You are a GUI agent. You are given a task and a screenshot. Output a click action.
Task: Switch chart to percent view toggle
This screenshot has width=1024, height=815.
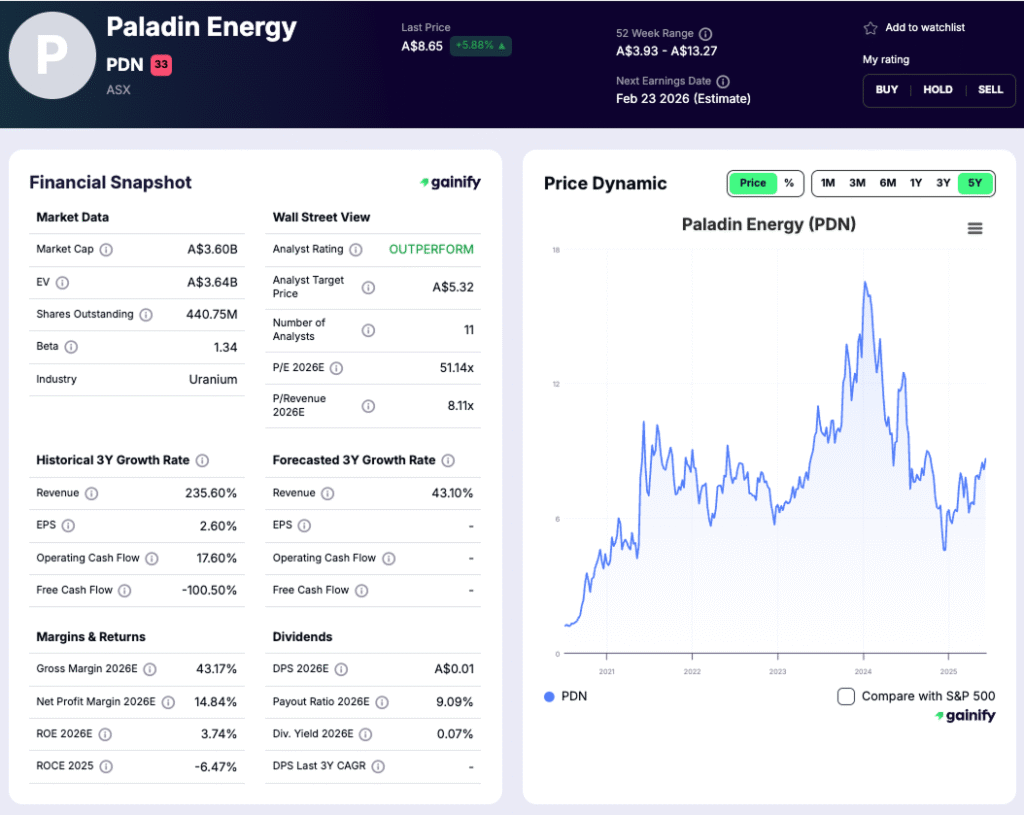(789, 183)
